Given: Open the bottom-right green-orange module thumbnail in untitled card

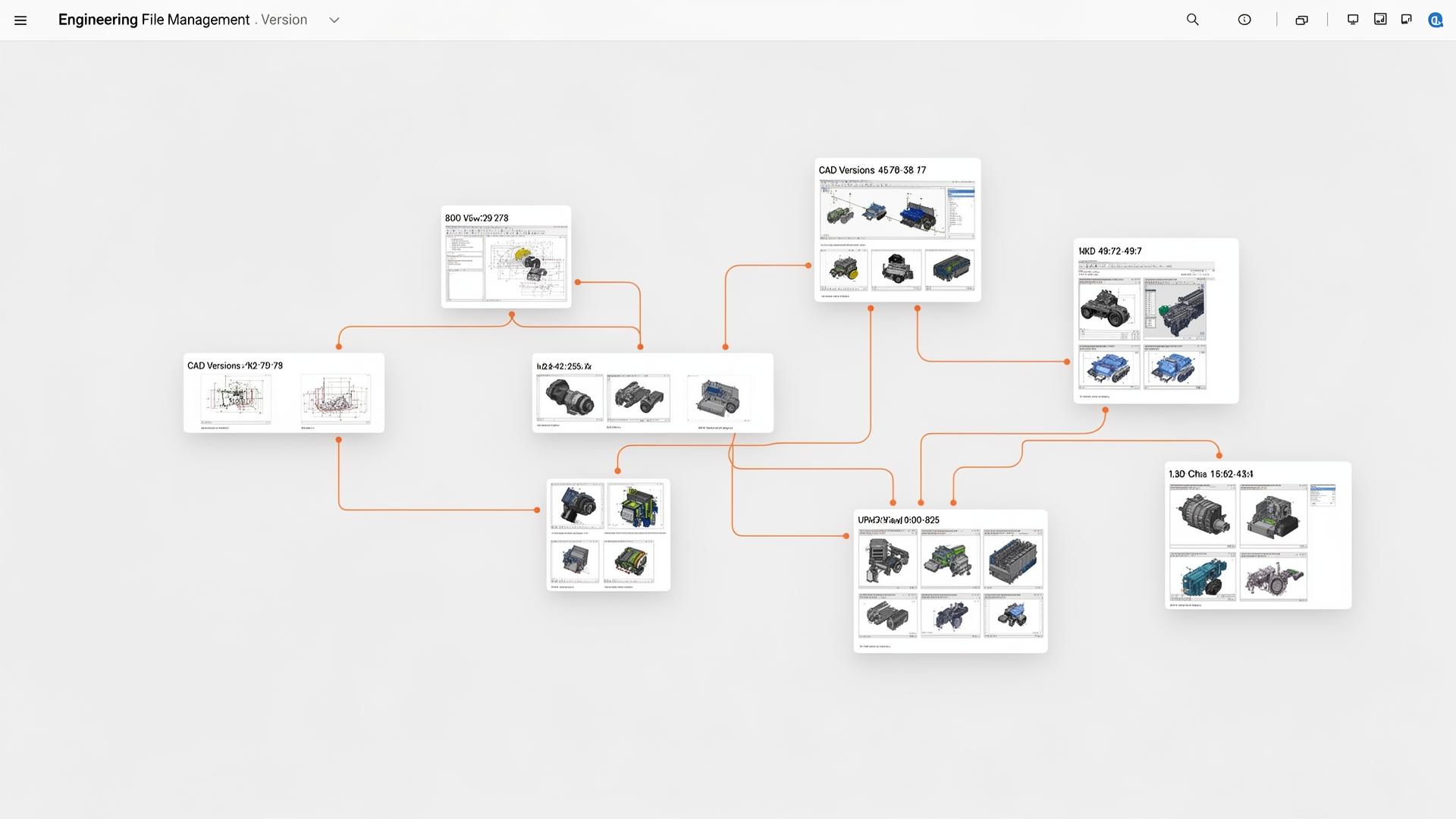Looking at the screenshot, I should point(629,561).
